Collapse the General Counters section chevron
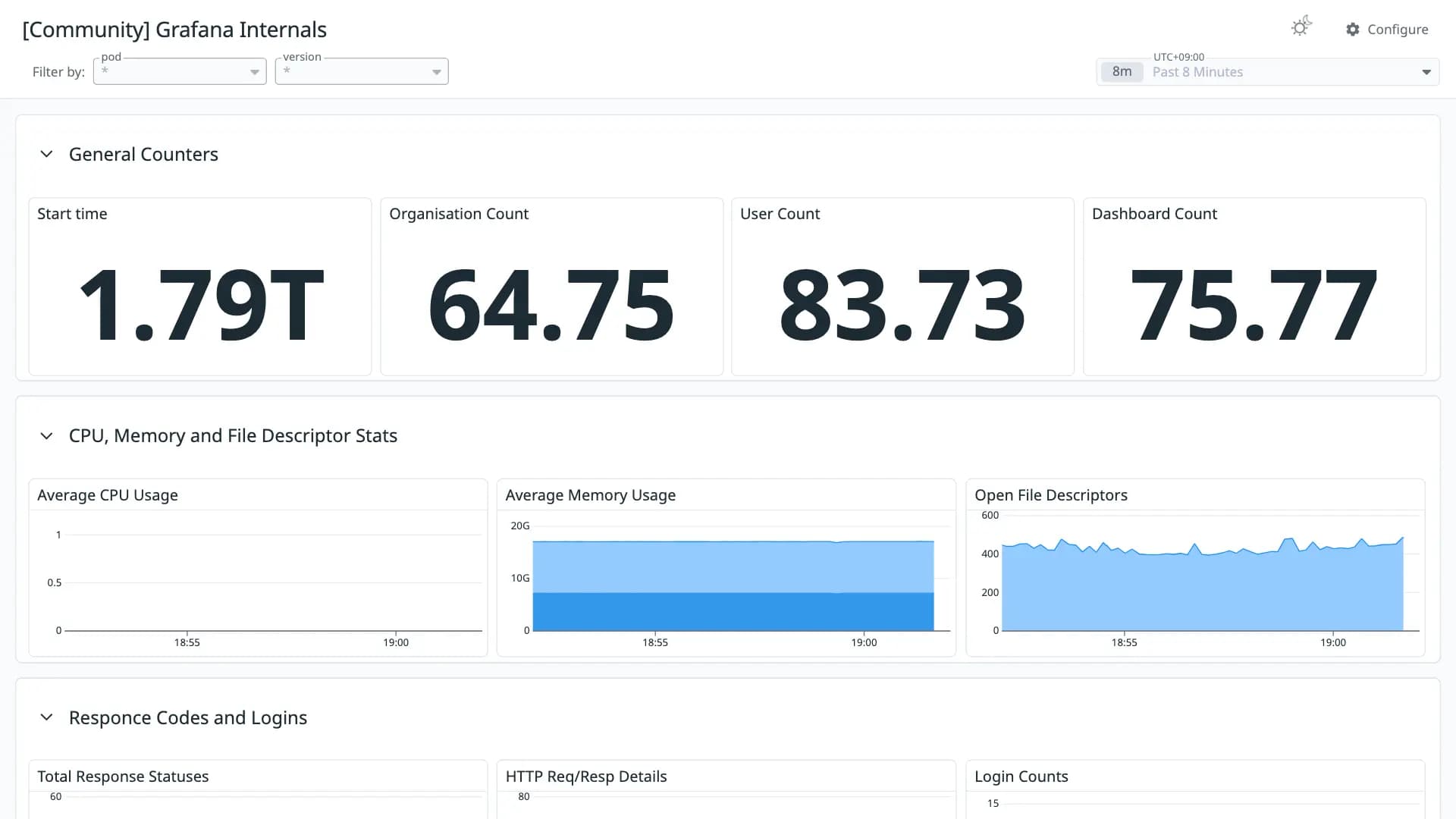The height and width of the screenshot is (819, 1456). pos(46,154)
